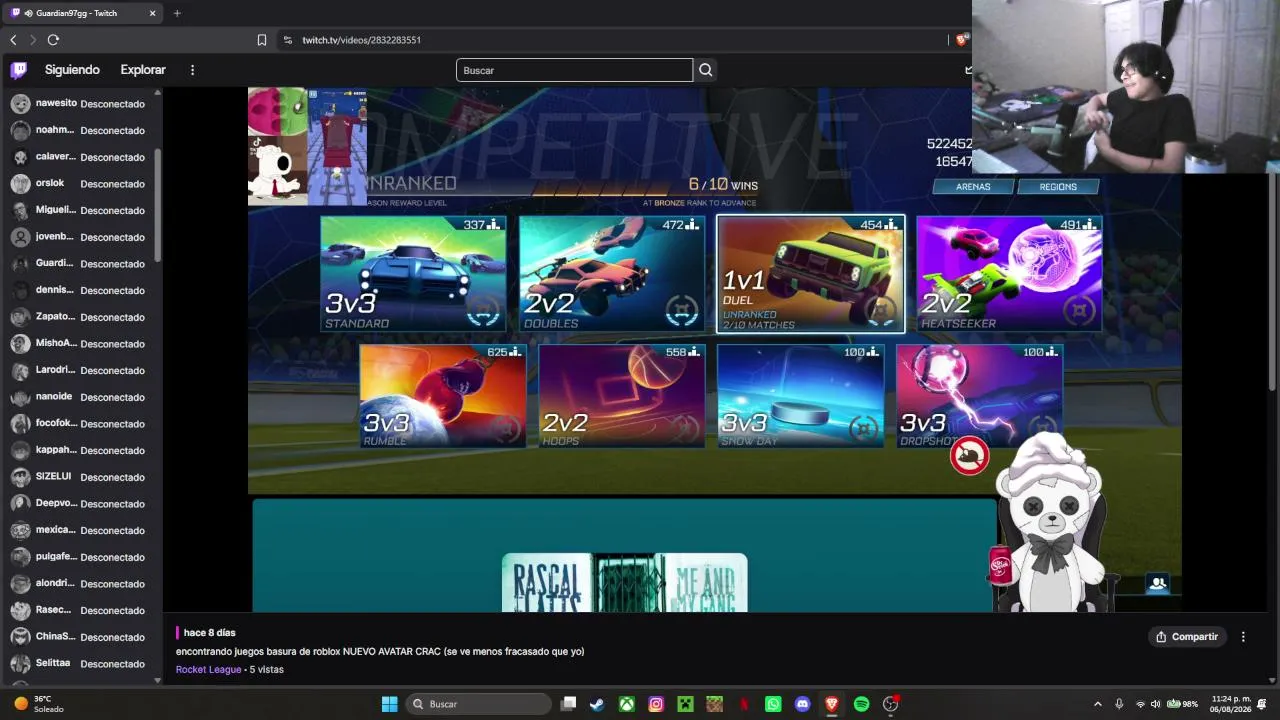The width and height of the screenshot is (1280, 720).
Task: Click the browser address bar URL
Action: pyautogui.click(x=362, y=40)
